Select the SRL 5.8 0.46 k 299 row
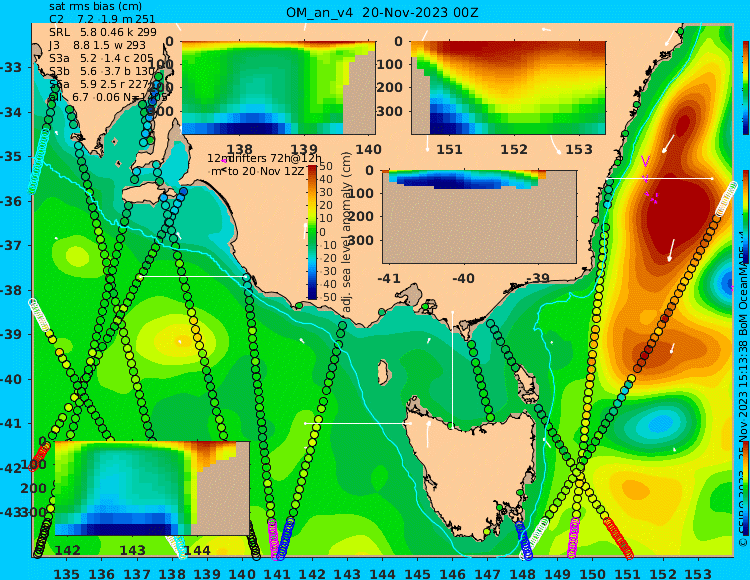The width and height of the screenshot is (750, 580). click(103, 32)
